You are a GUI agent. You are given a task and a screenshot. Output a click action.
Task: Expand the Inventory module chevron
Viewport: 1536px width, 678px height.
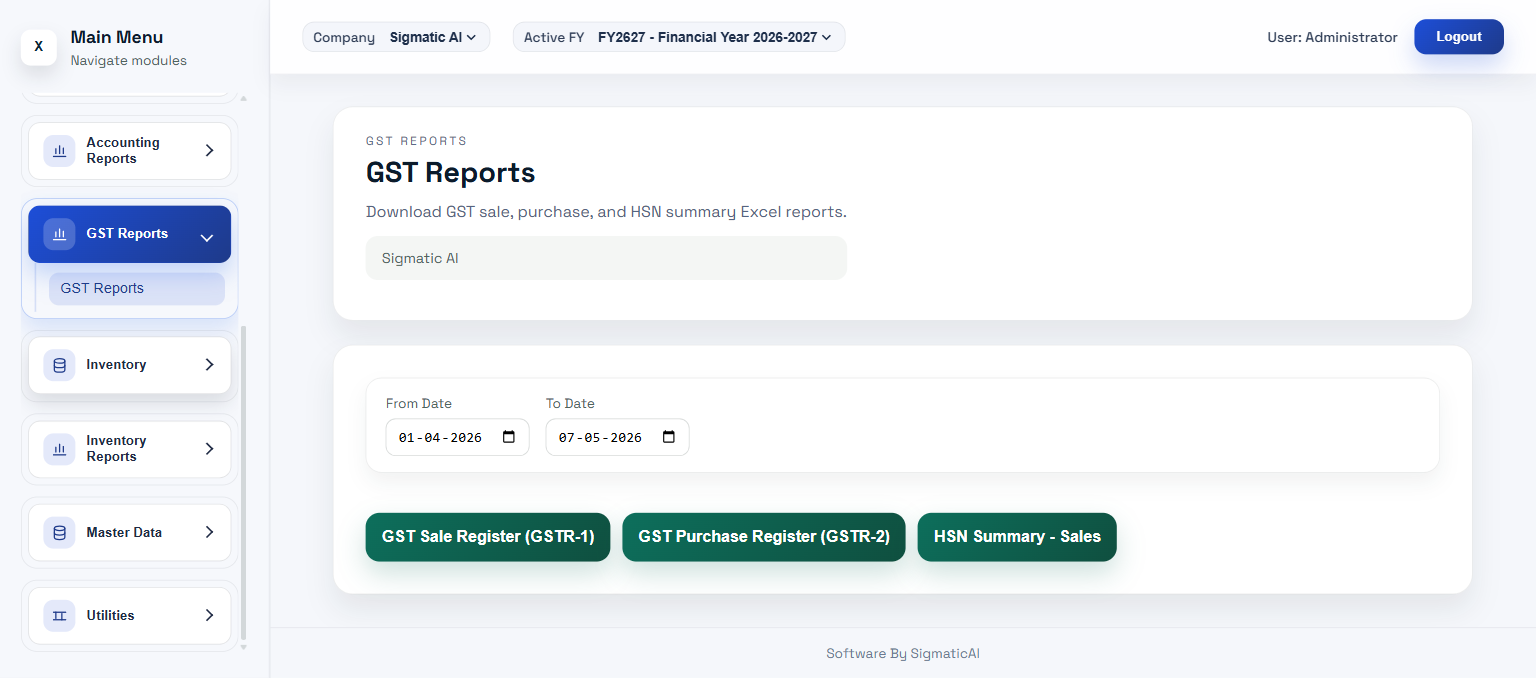[209, 365]
